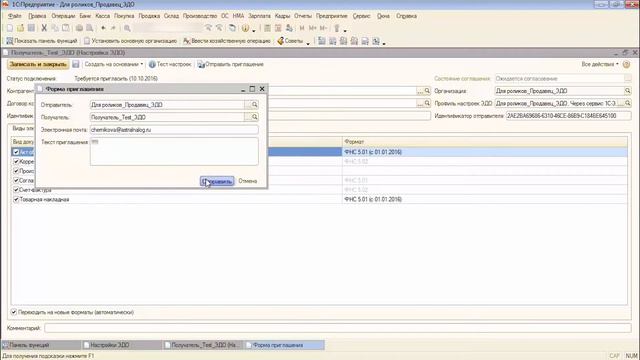Click the Undo arrow icon
640x360 pixels.
[x=103, y=28]
